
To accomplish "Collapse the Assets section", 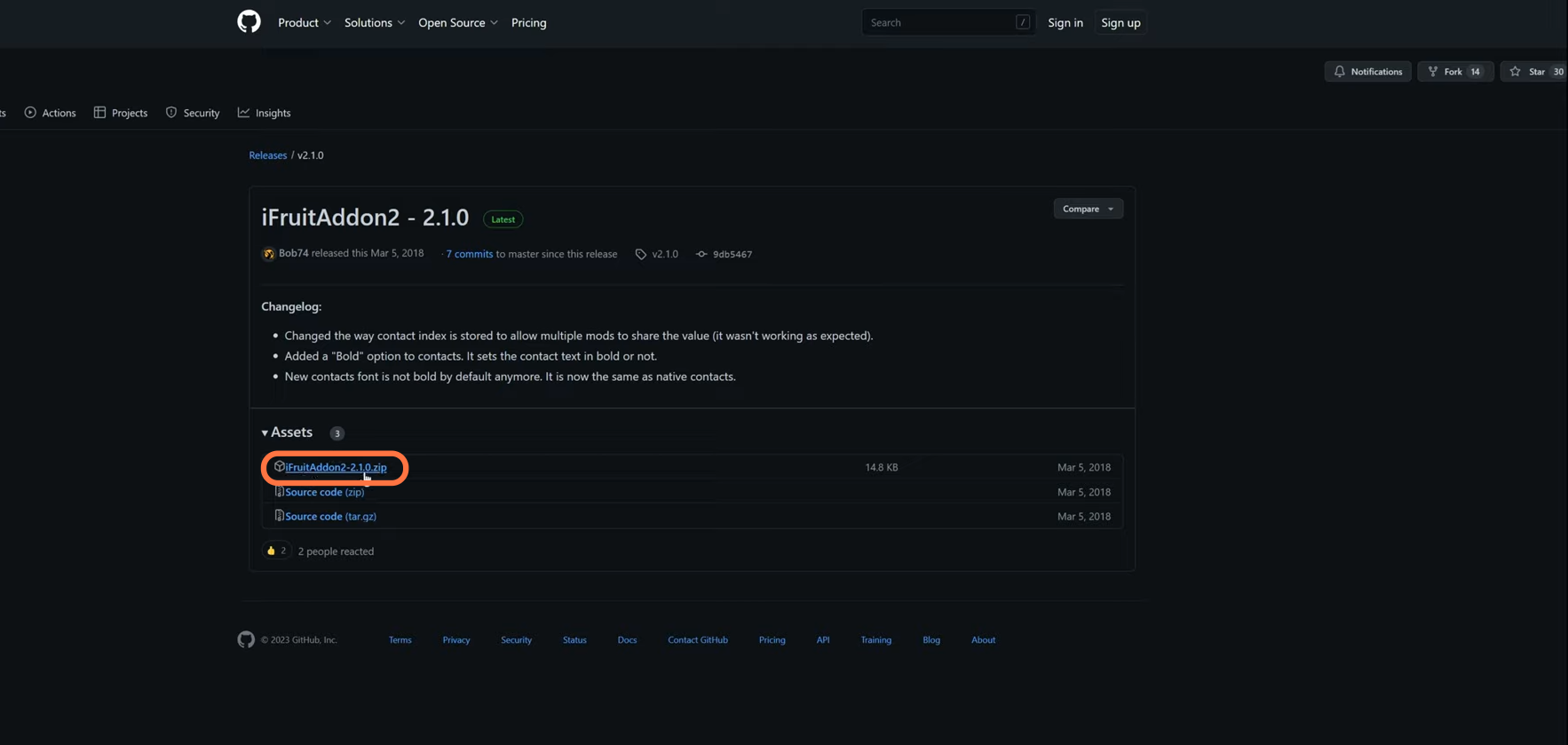I will [x=287, y=432].
